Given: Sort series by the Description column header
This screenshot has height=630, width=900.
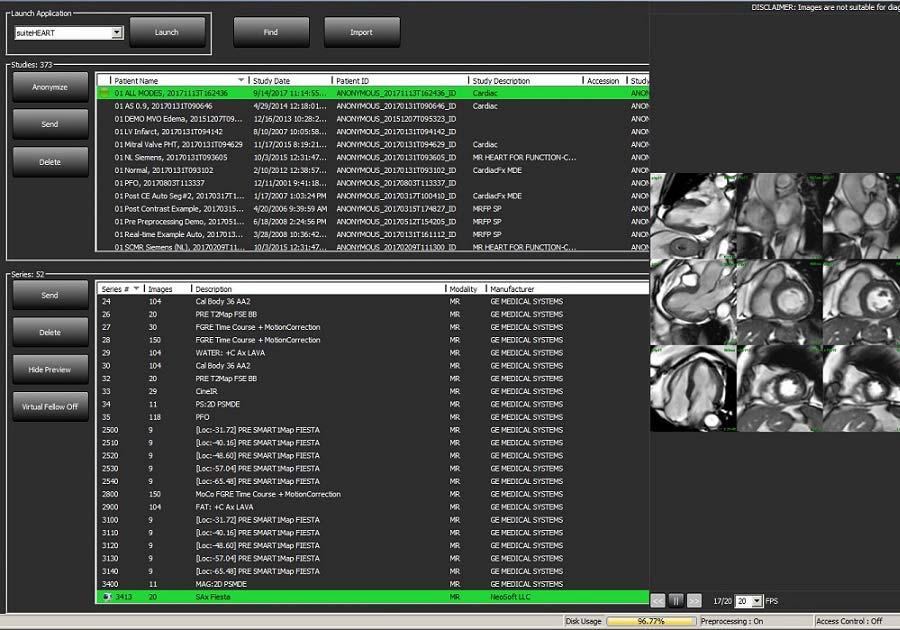Looking at the screenshot, I should coord(318,289).
